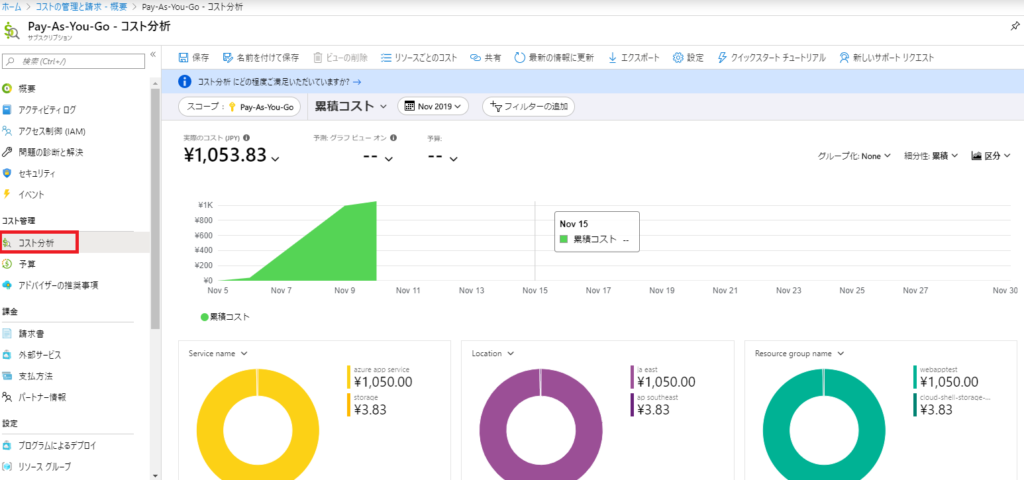
Task: Open Quickstart tutorial (クイックスタート チュートリアル) lightning icon
Action: click(x=722, y=57)
